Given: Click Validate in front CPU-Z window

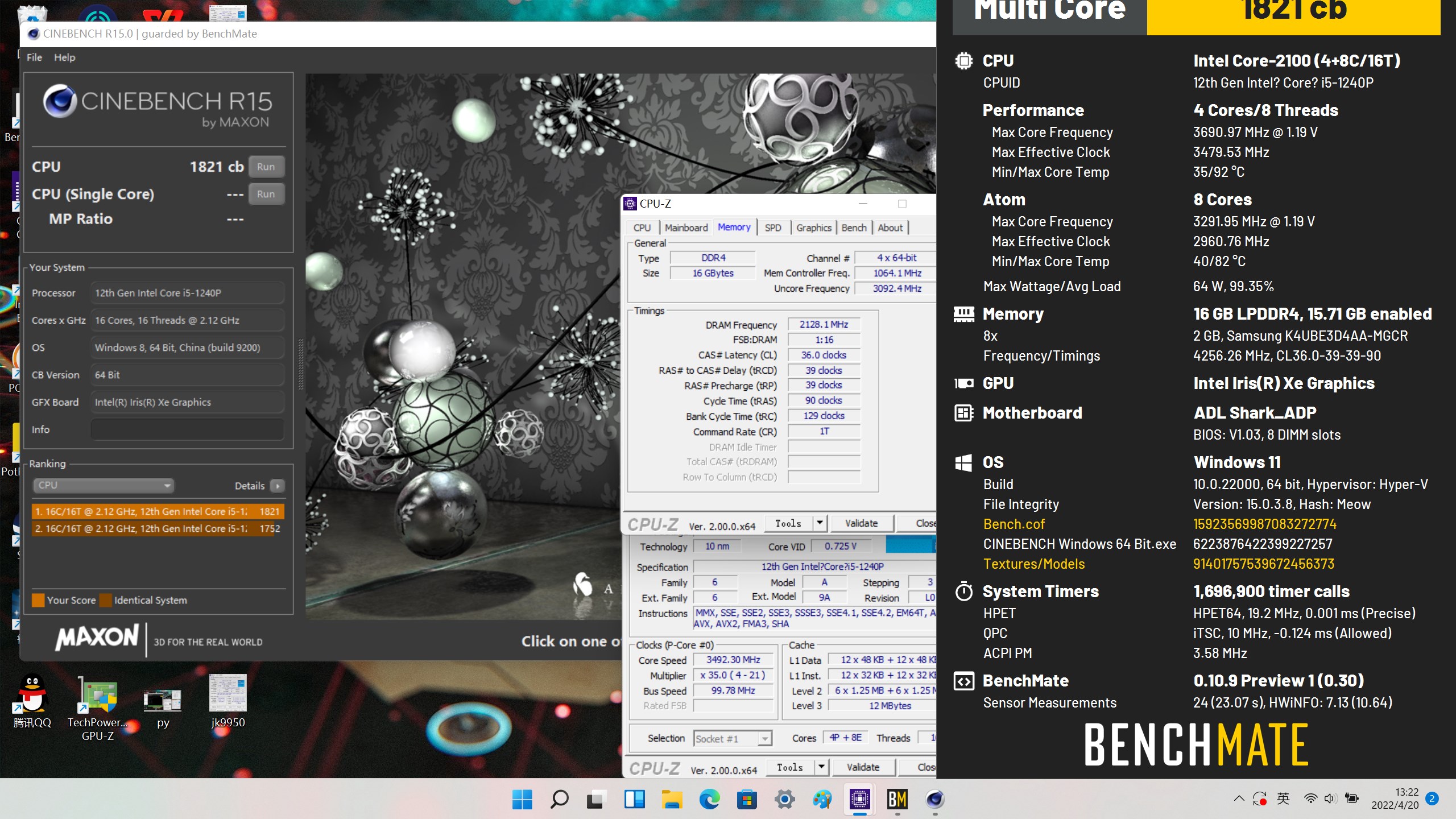Looking at the screenshot, I should click(861, 523).
